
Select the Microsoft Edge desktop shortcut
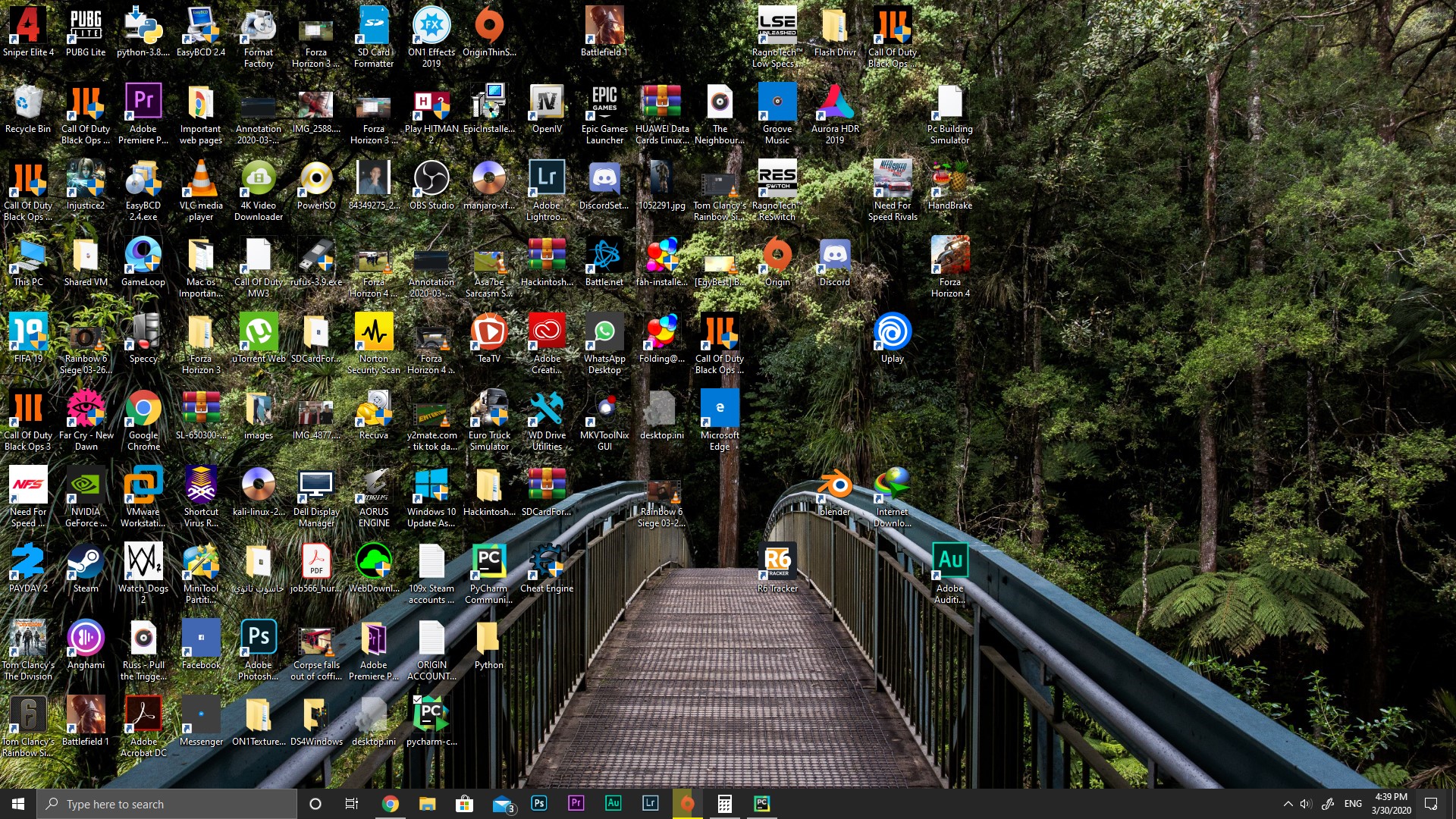click(x=720, y=420)
